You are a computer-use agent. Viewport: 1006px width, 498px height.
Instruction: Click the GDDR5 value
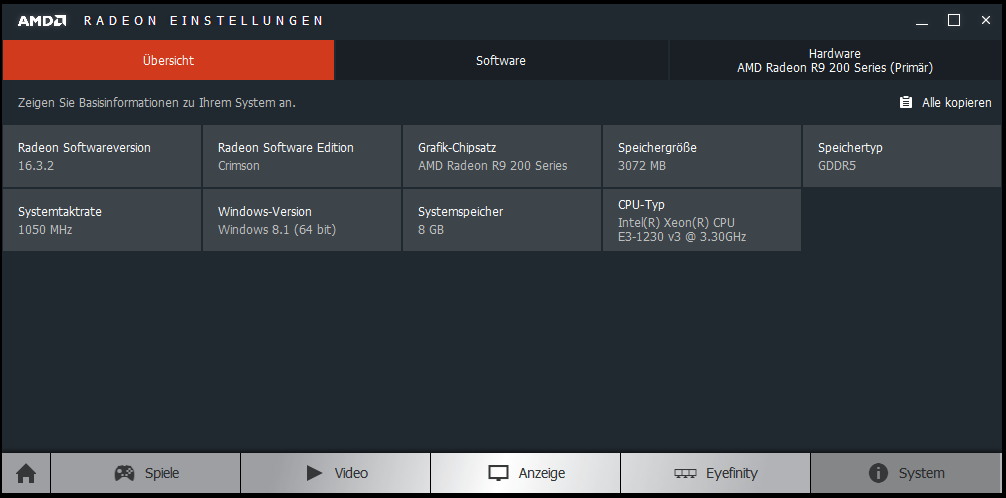point(837,166)
